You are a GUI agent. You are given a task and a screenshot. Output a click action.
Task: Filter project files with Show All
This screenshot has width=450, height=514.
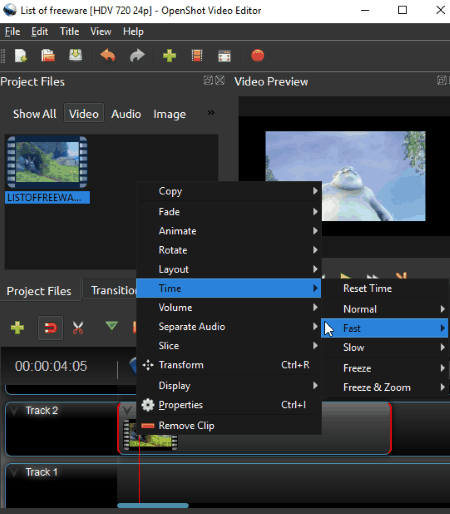(x=35, y=114)
